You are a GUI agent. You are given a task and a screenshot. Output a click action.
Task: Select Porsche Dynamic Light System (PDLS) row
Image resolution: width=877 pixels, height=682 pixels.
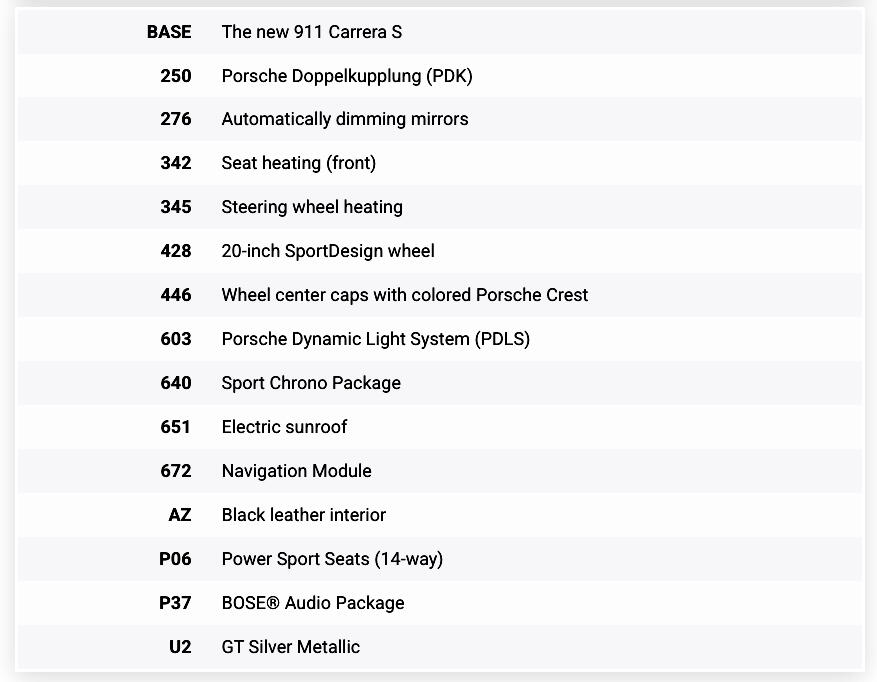click(x=376, y=339)
